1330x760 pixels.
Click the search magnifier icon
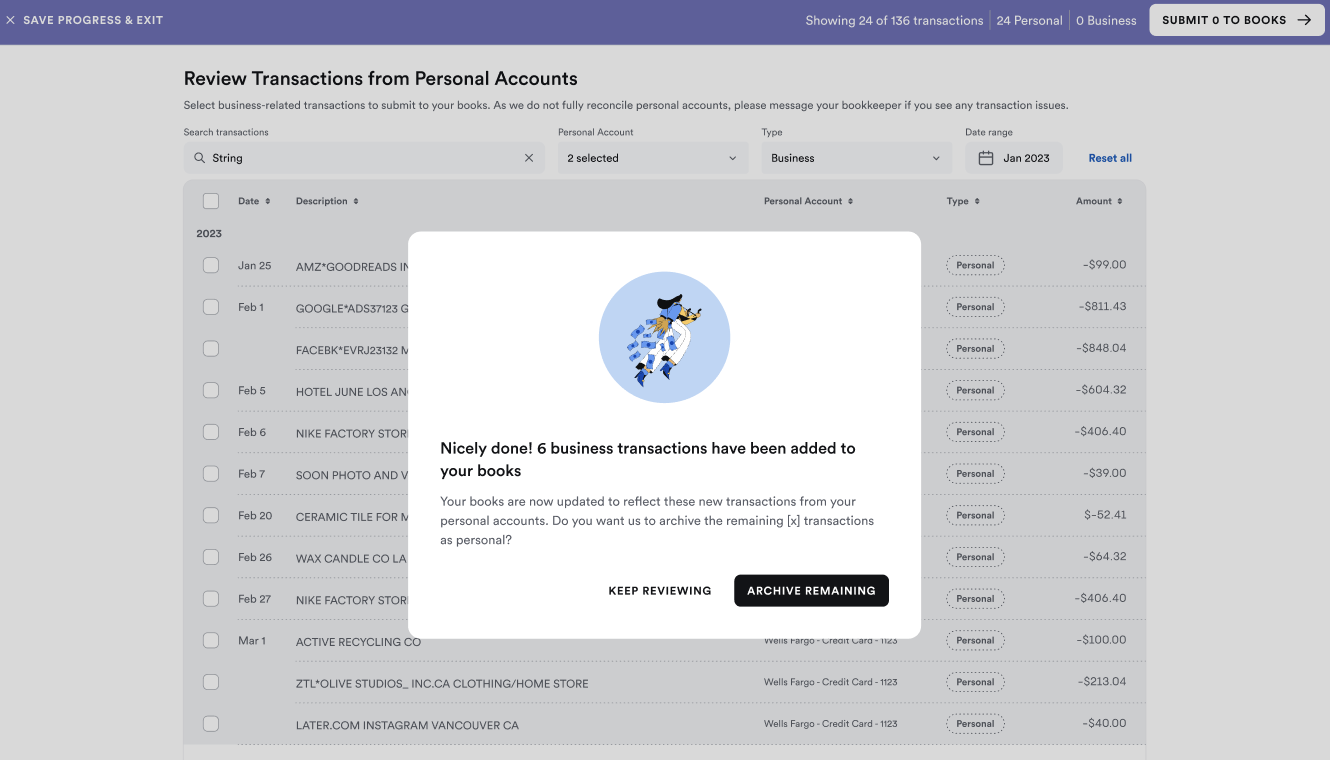[199, 157]
